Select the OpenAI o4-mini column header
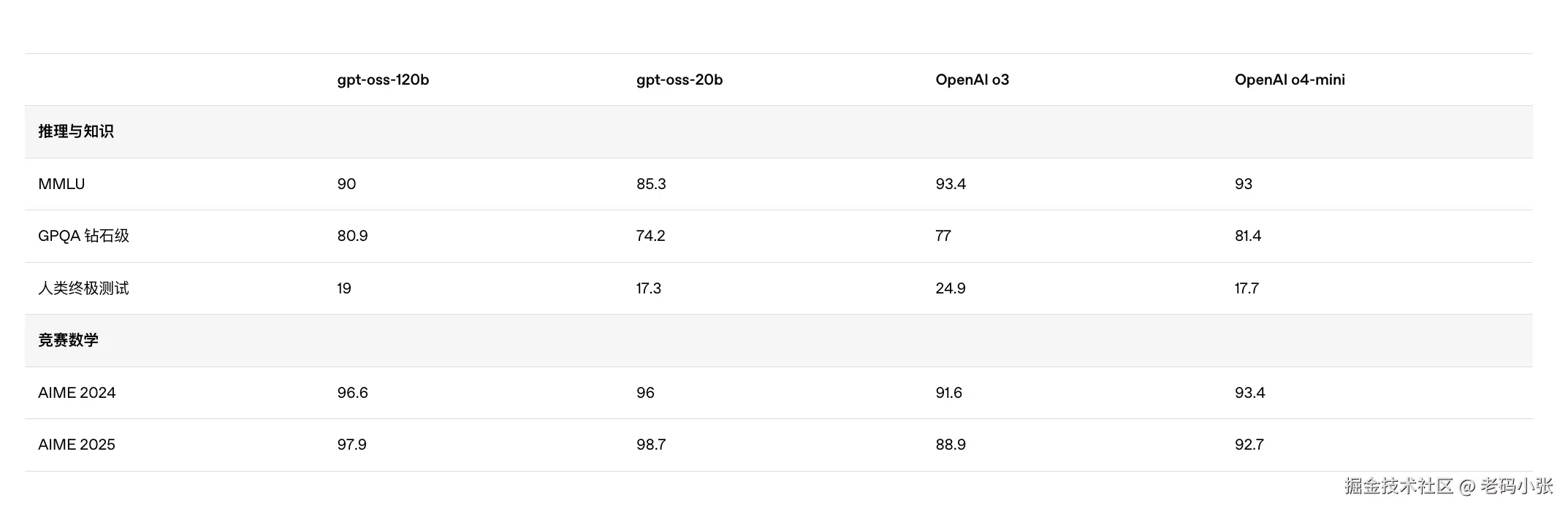Viewport: 1568px width, 511px height. 1289,80
